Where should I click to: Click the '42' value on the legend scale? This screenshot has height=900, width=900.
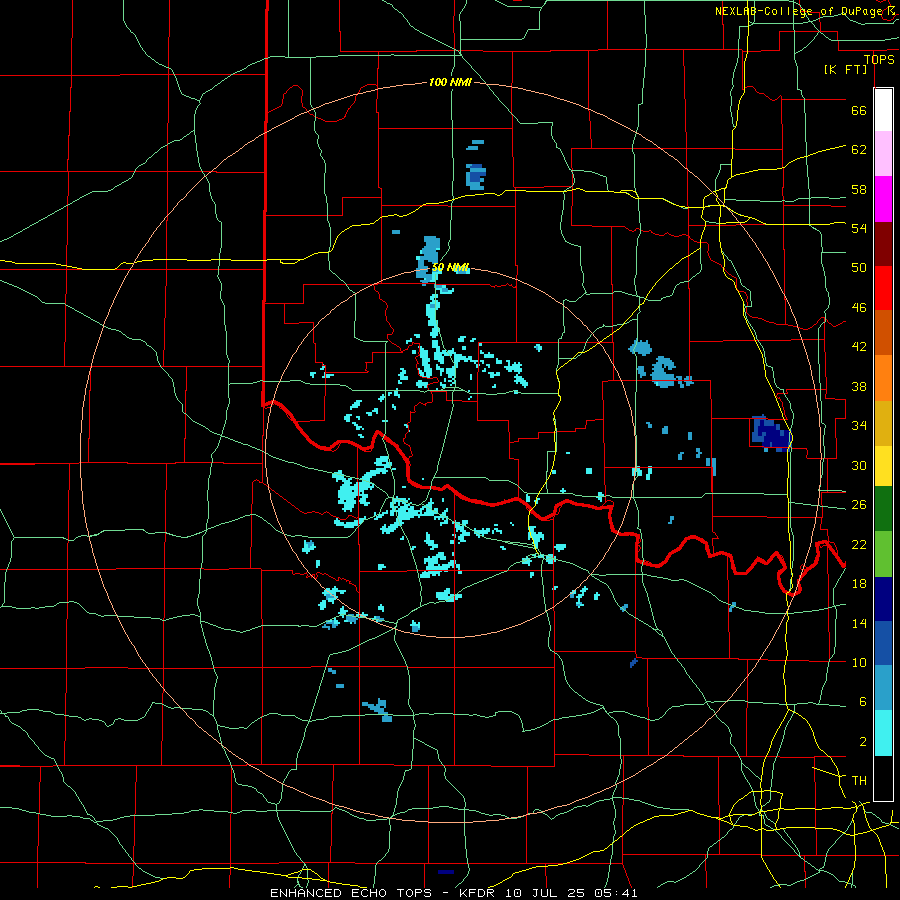coord(859,347)
